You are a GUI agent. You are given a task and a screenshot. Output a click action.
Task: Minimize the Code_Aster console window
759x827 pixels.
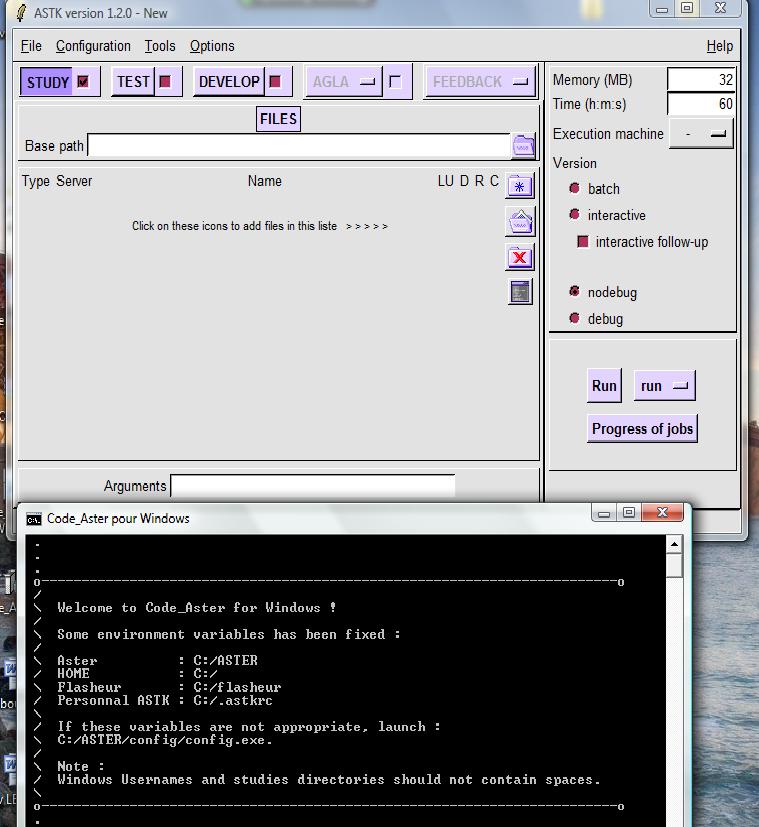(x=604, y=512)
